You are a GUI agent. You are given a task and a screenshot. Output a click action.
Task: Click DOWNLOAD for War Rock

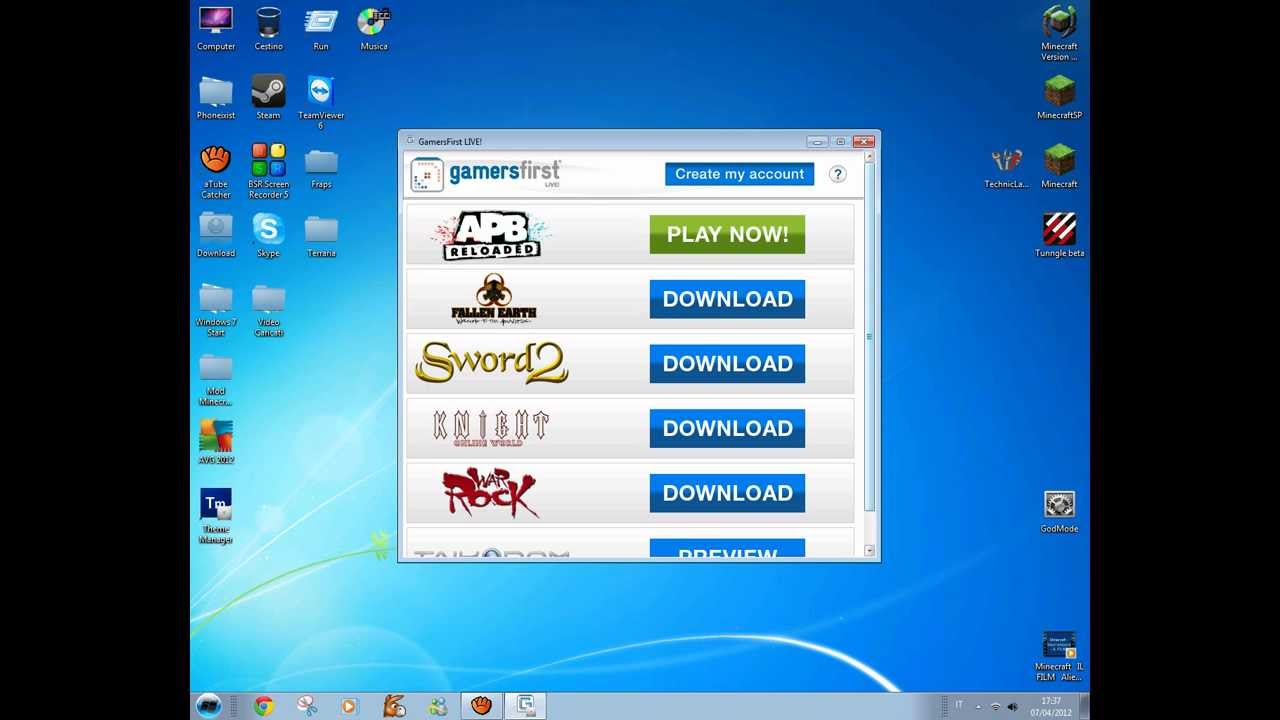point(727,493)
